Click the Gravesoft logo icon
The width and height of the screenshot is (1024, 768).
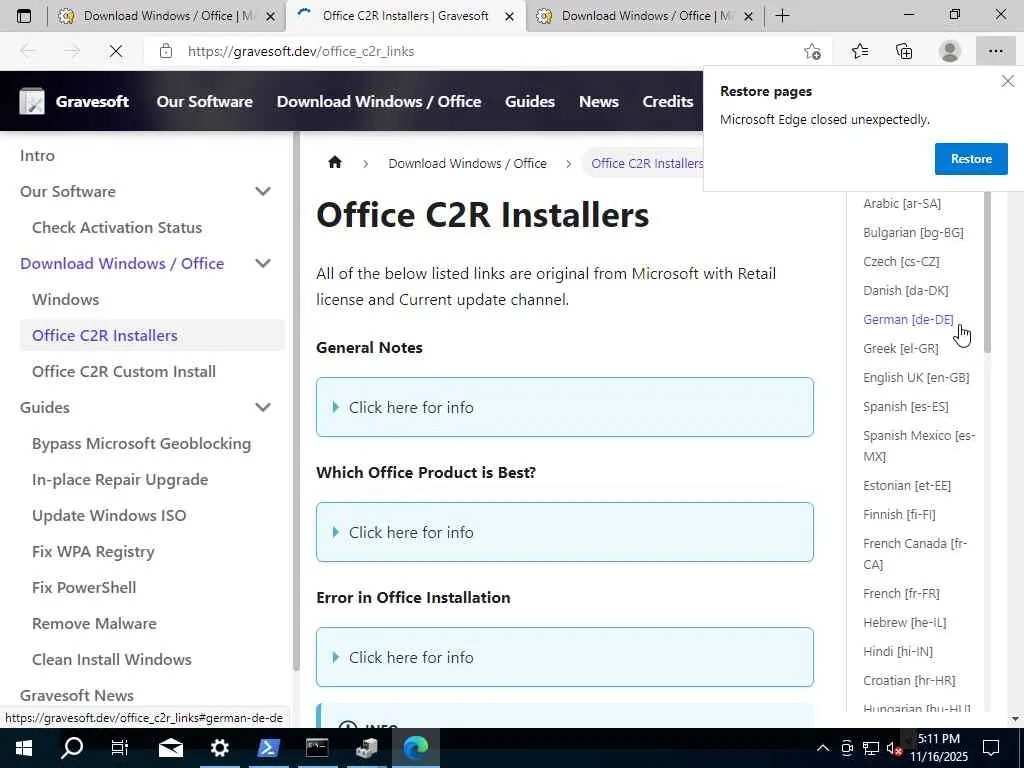coord(31,101)
